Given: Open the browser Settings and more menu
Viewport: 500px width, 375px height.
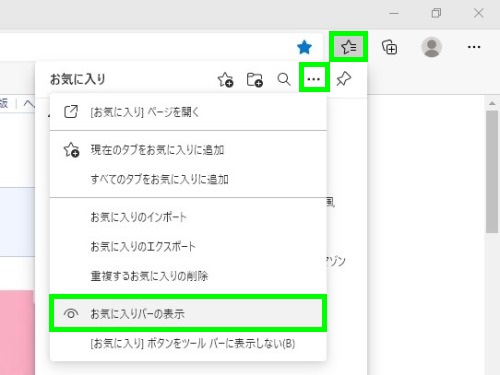Looking at the screenshot, I should click(x=474, y=47).
